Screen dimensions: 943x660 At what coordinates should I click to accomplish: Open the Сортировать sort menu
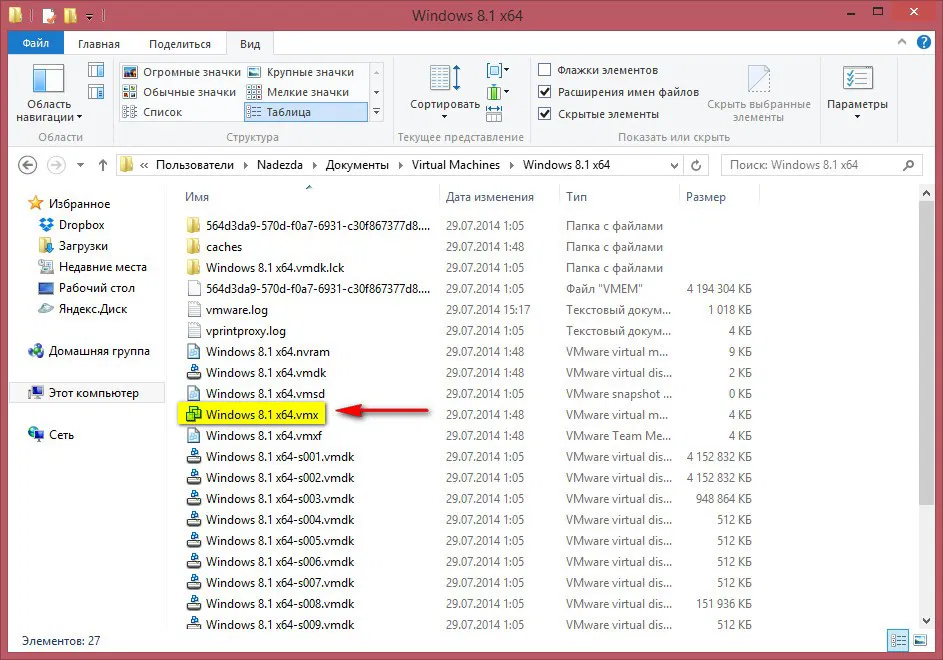[444, 93]
